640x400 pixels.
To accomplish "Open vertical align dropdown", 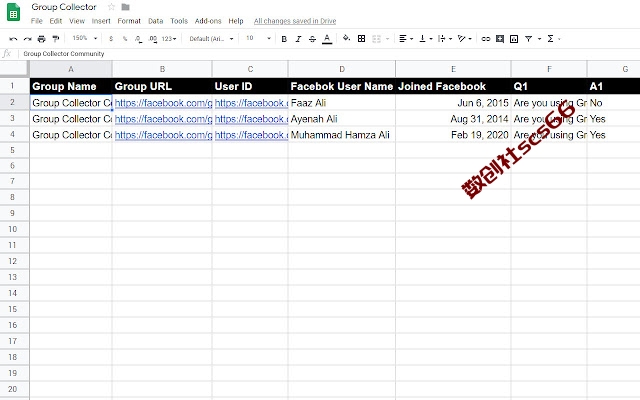I will tap(425, 39).
